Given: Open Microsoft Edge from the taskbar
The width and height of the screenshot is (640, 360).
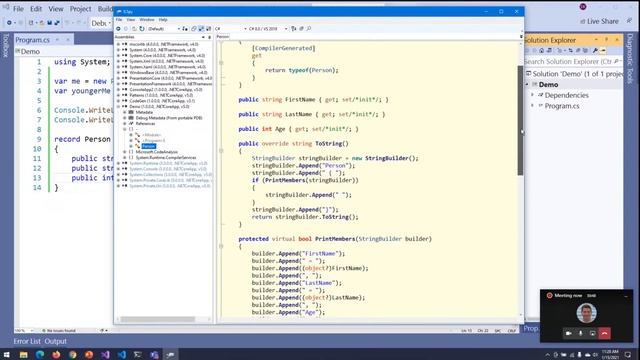Looking at the screenshot, I should coord(40,354).
